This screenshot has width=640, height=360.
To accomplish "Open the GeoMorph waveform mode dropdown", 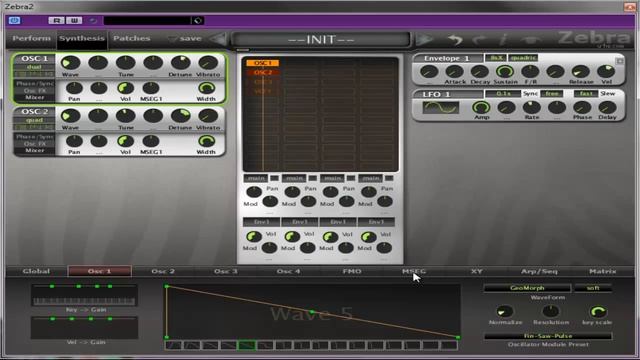I will [527, 288].
